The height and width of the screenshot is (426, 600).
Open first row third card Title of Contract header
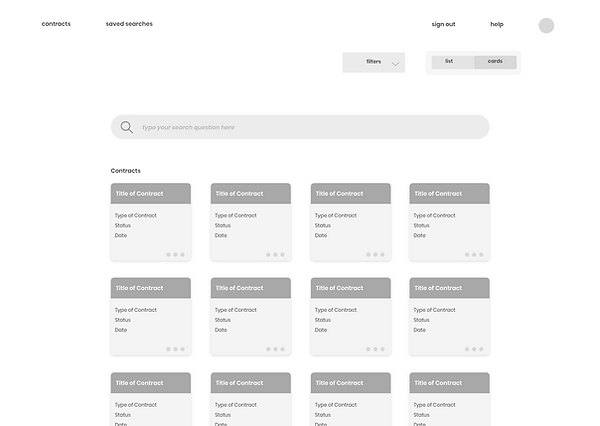[351, 194]
